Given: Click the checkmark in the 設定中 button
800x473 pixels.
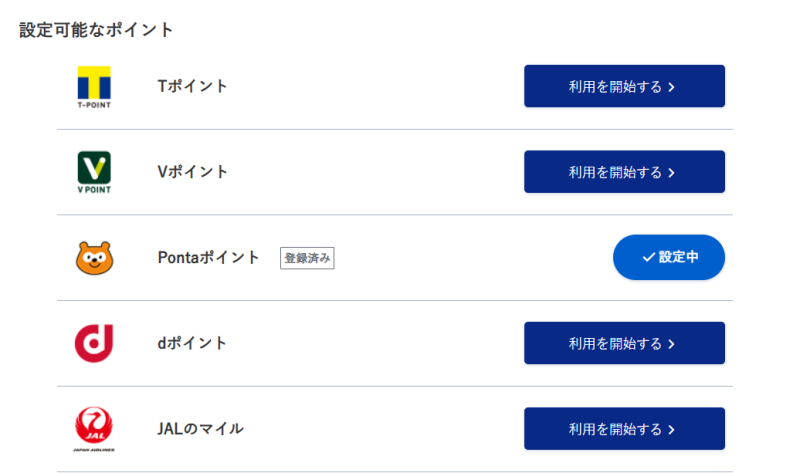Looking at the screenshot, I should click(x=647, y=258).
